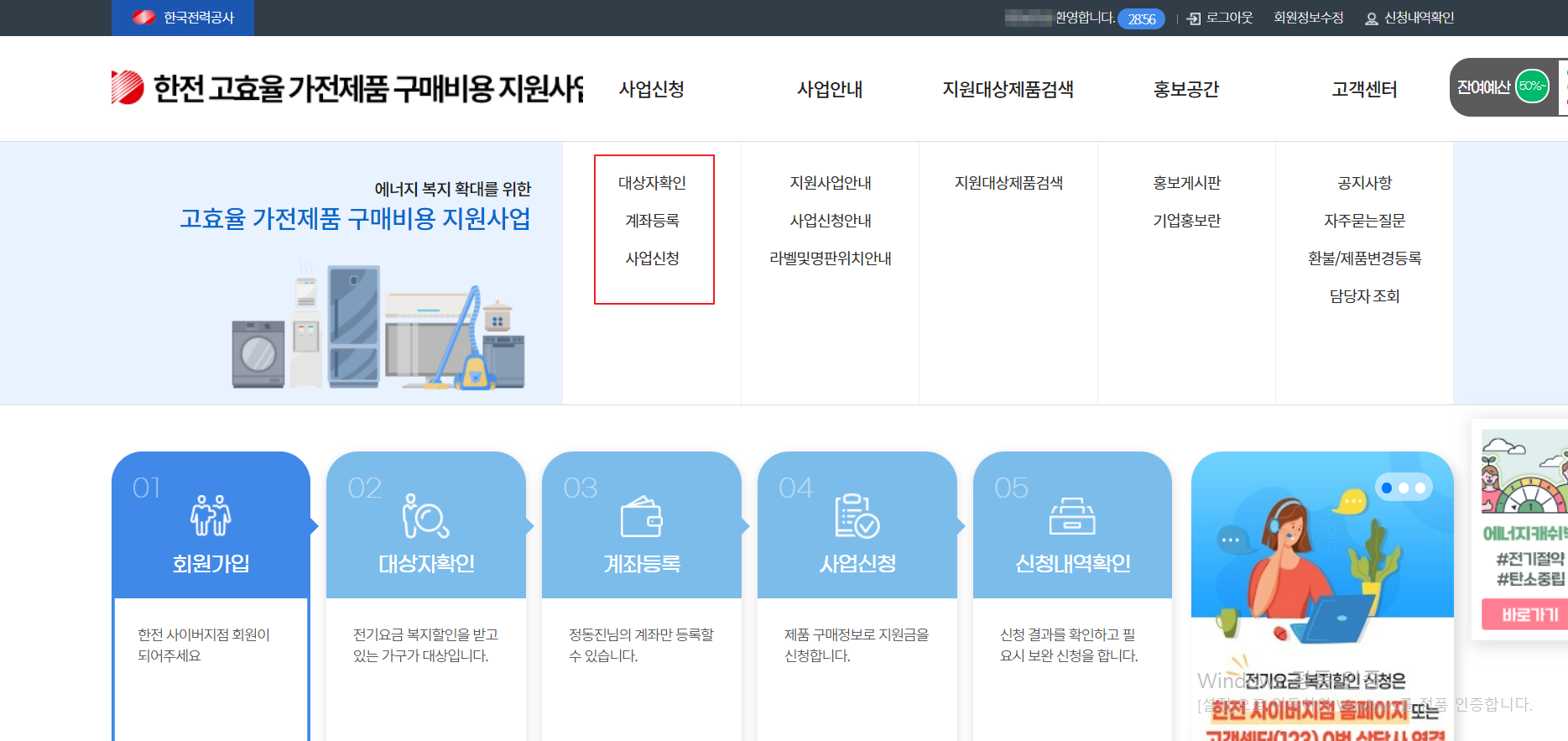This screenshot has width=1568, height=741.
Task: Click the 사업신청 document-check icon in step 04
Action: coord(857,515)
